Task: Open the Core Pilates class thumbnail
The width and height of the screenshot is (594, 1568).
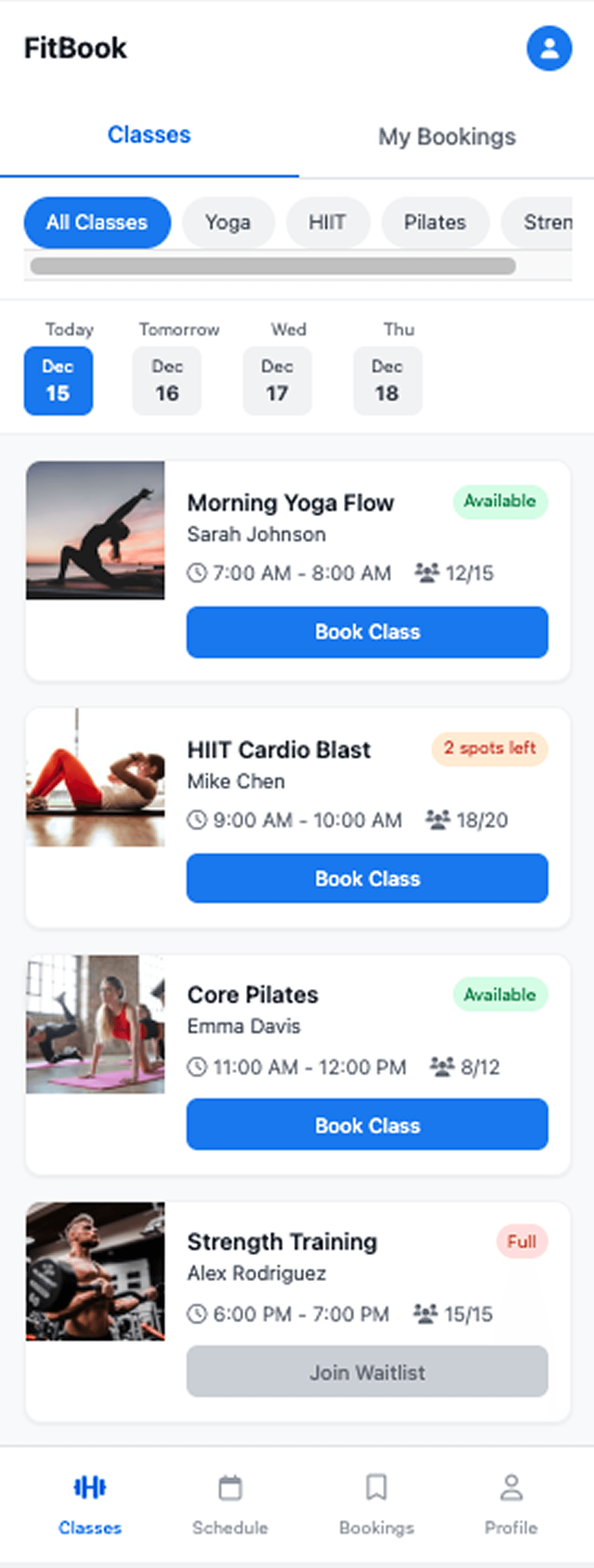Action: (95, 1024)
